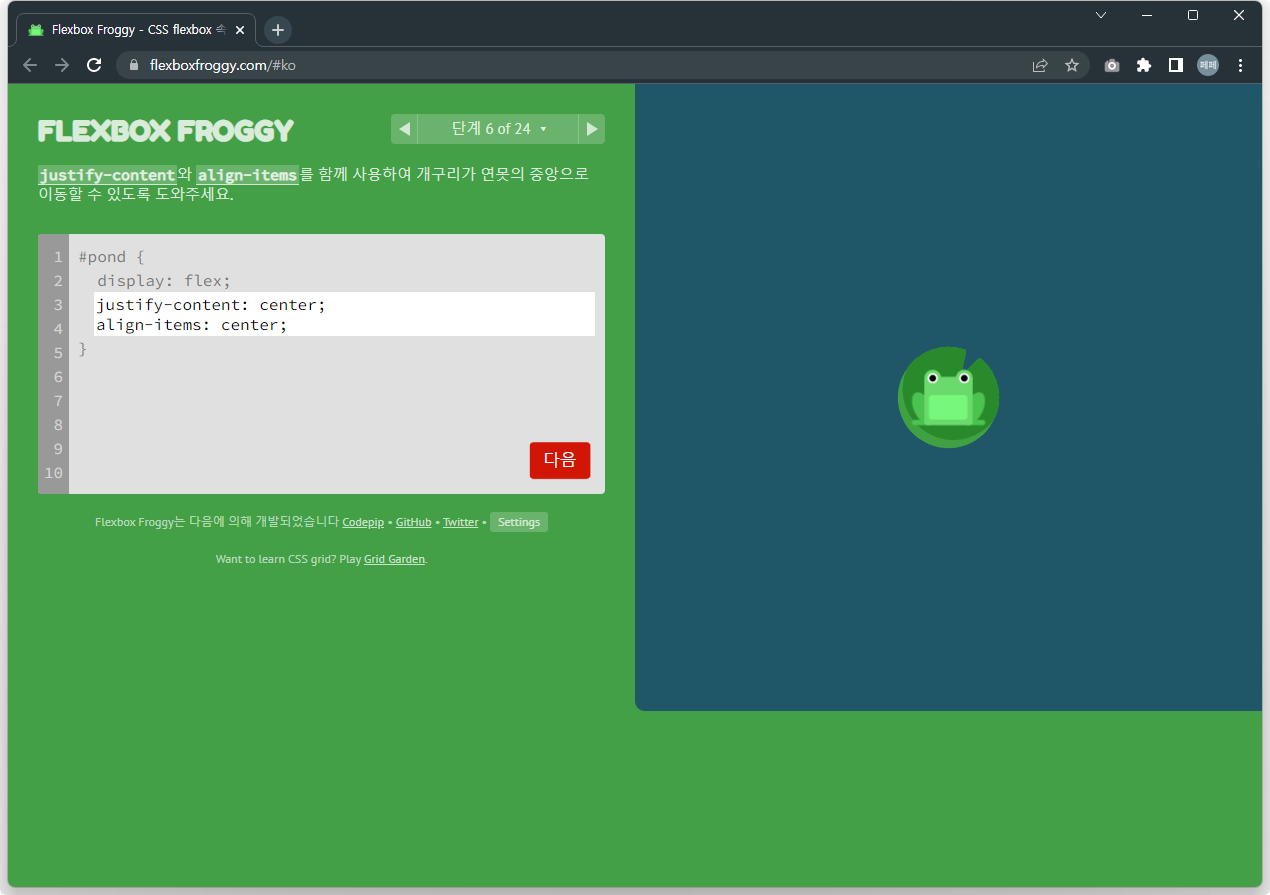Click the align-items help term
The image size is (1270, 895).
click(x=247, y=175)
